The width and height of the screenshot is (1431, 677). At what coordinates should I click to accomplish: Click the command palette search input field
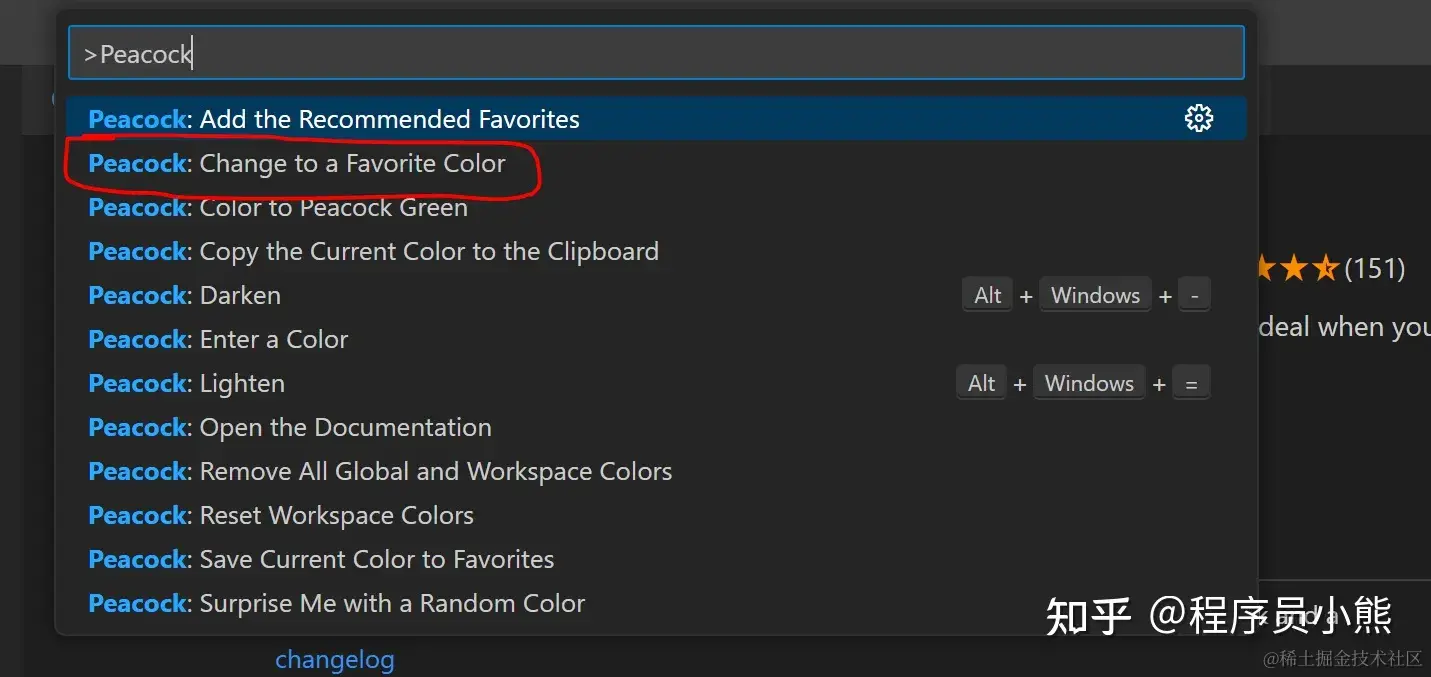656,53
